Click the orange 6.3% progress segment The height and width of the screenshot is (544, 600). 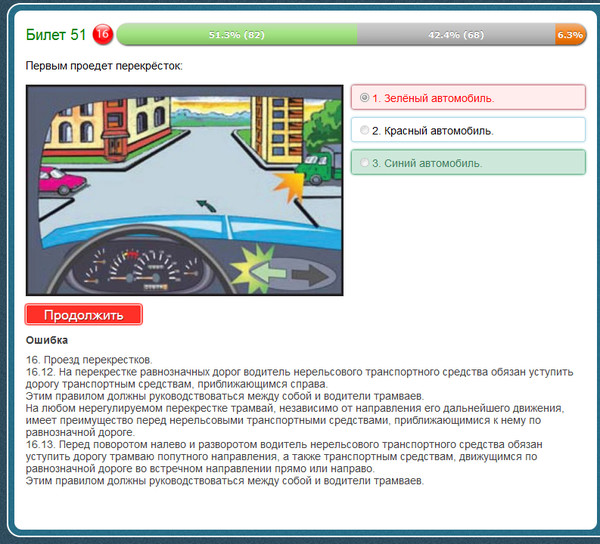click(x=569, y=35)
